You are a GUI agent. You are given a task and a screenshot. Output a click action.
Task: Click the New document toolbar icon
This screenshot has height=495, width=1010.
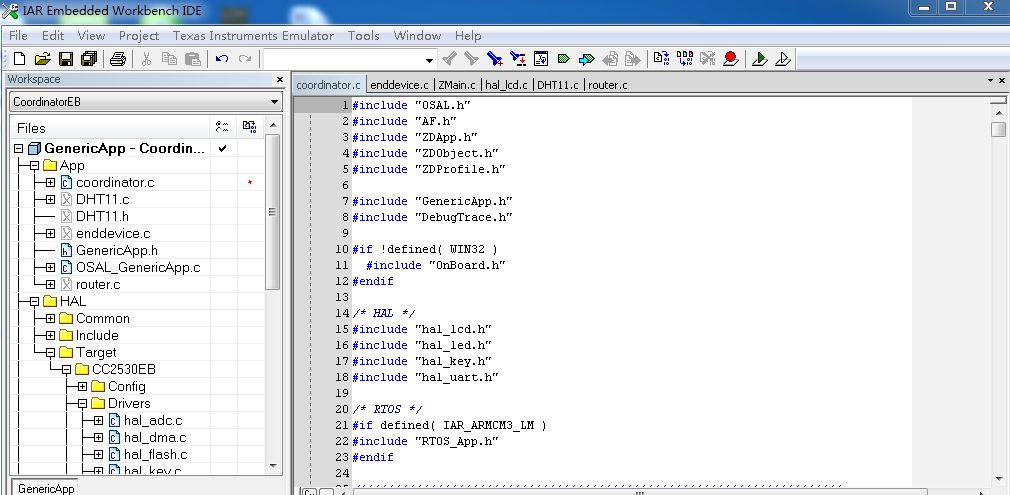click(17, 59)
